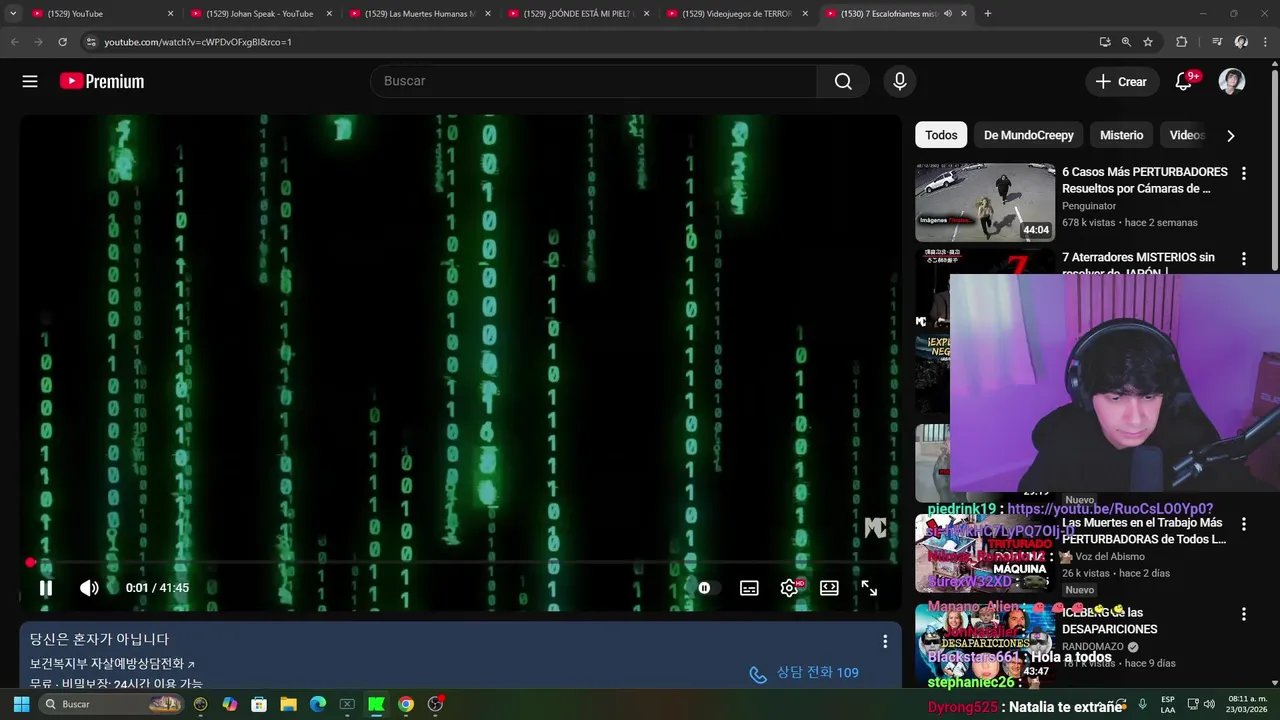This screenshot has width=1280, height=720.
Task: Go to YouTube Premium home logo
Action: click(x=102, y=82)
